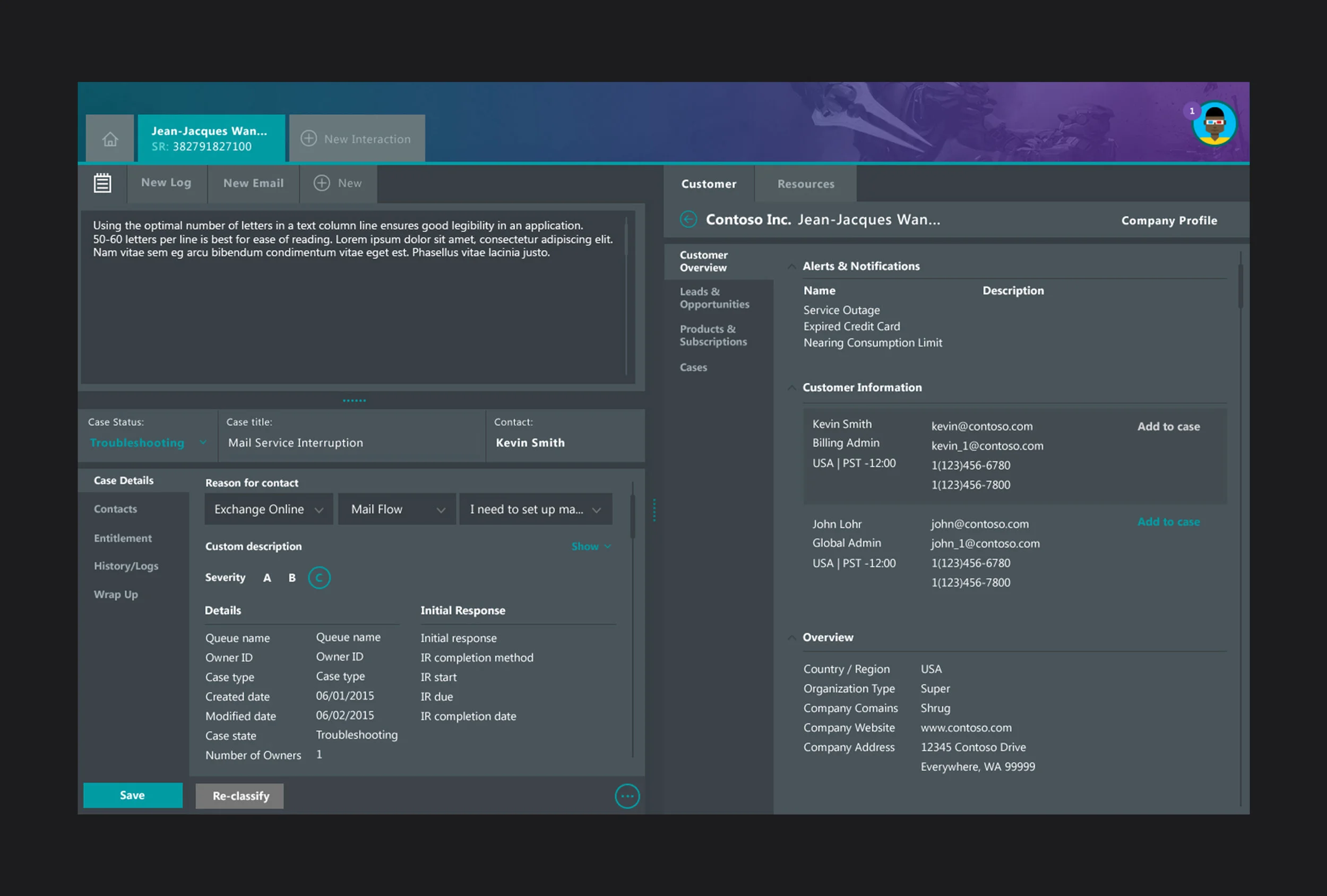Select severity level A
Image resolution: width=1327 pixels, height=896 pixels.
pyautogui.click(x=266, y=578)
